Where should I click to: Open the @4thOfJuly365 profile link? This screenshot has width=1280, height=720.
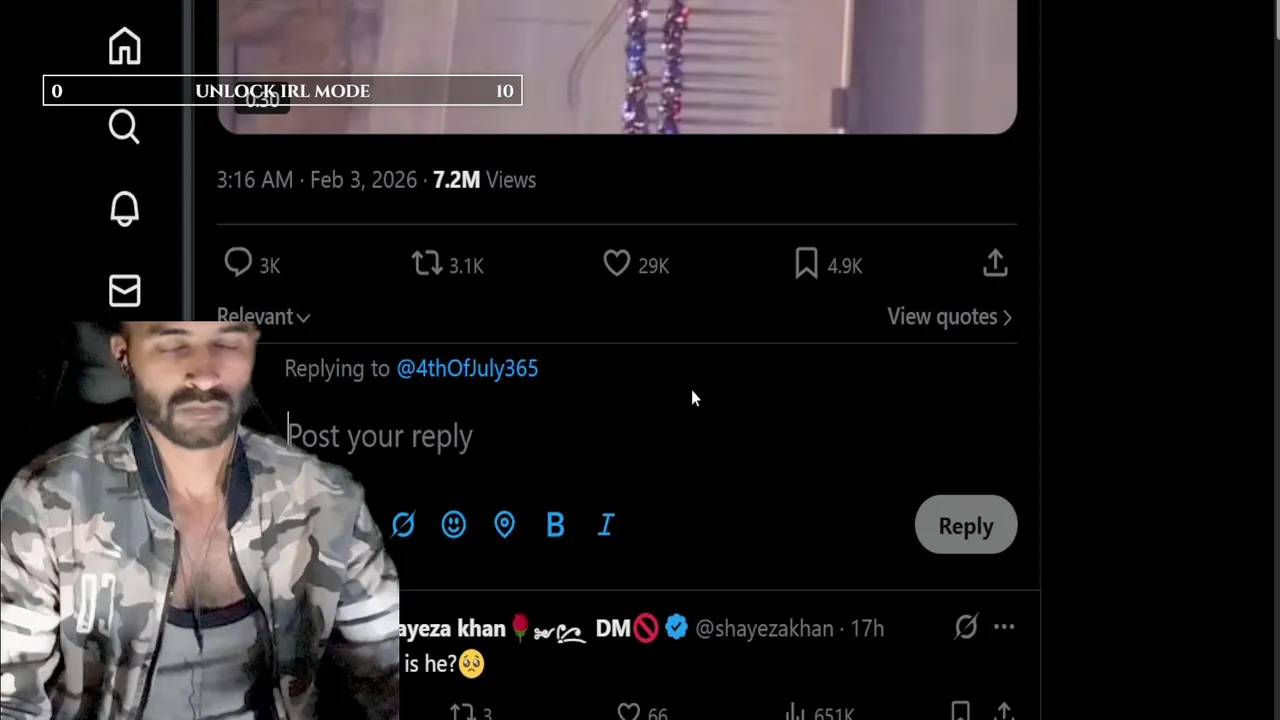point(467,368)
